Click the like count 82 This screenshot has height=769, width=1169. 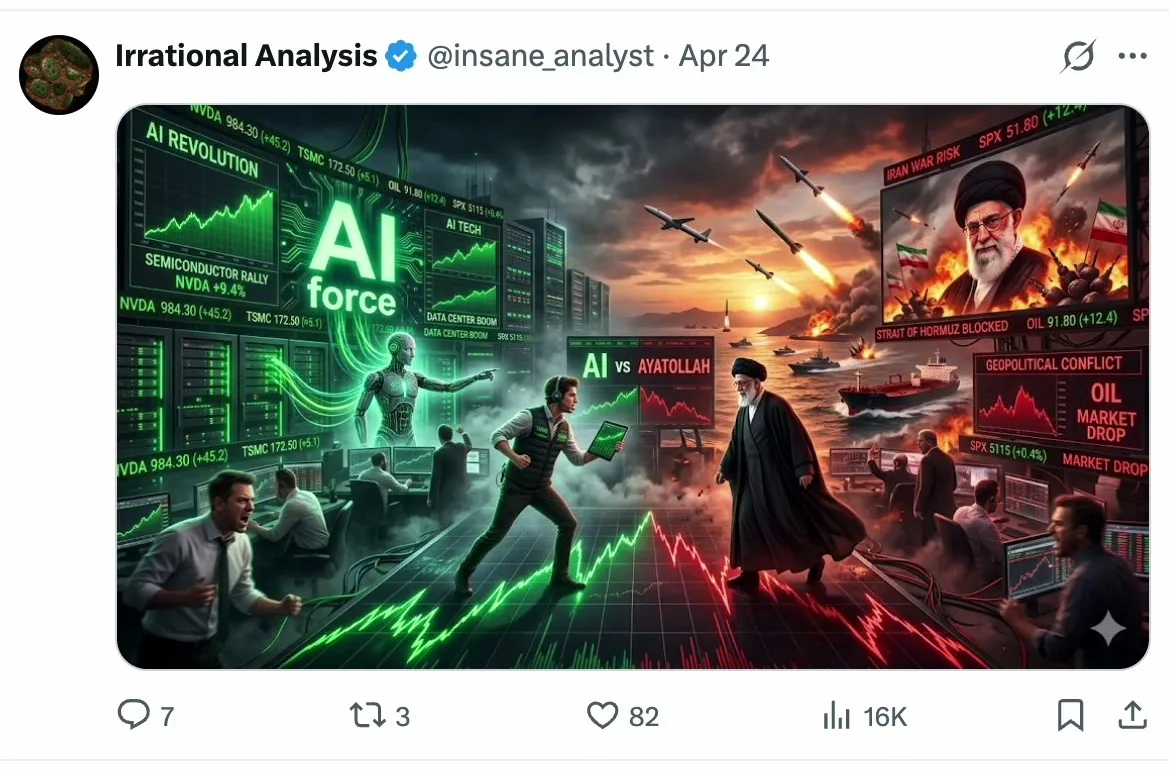(x=644, y=717)
